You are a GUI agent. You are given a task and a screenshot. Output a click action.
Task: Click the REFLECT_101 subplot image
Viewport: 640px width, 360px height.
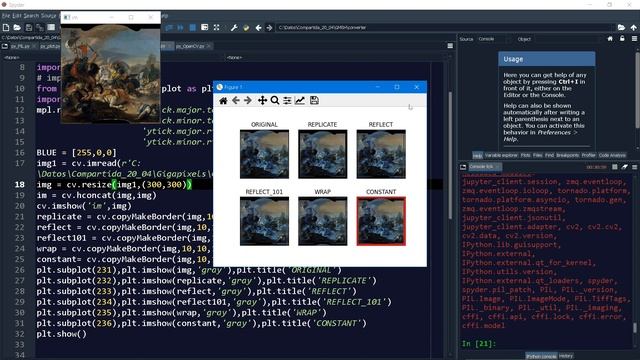[x=264, y=221]
